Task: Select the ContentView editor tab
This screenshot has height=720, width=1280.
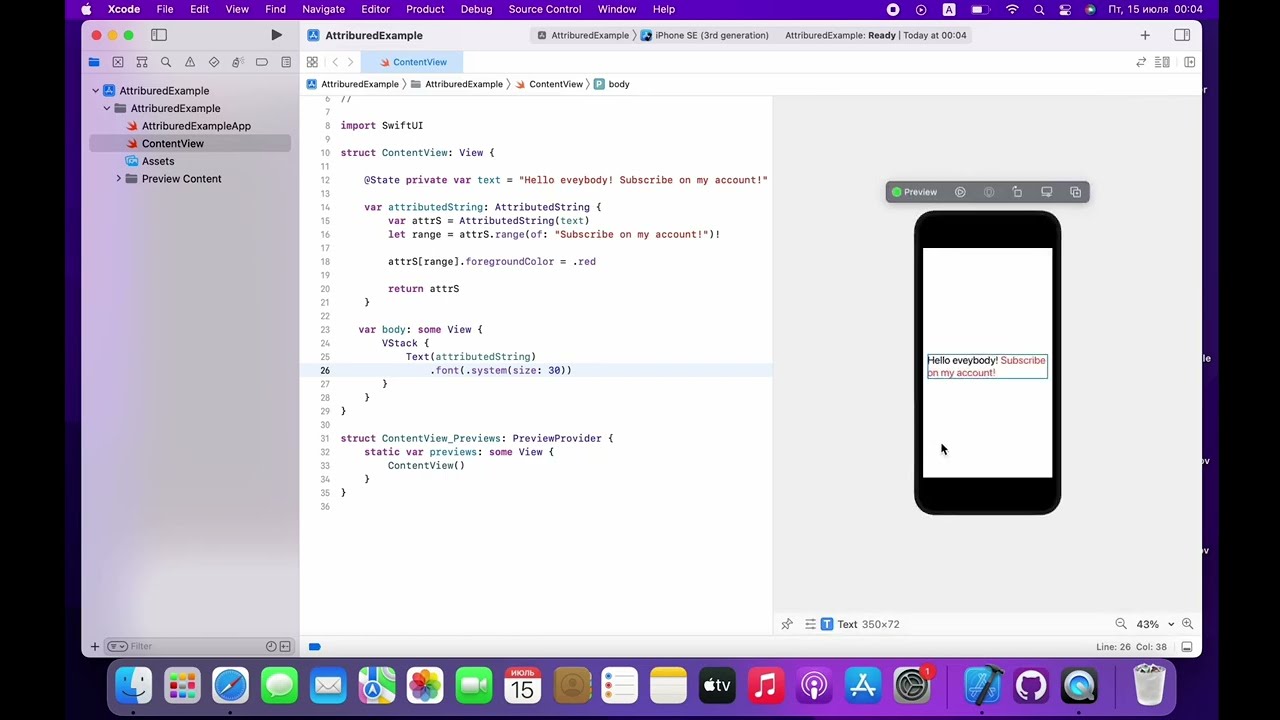Action: pos(413,62)
